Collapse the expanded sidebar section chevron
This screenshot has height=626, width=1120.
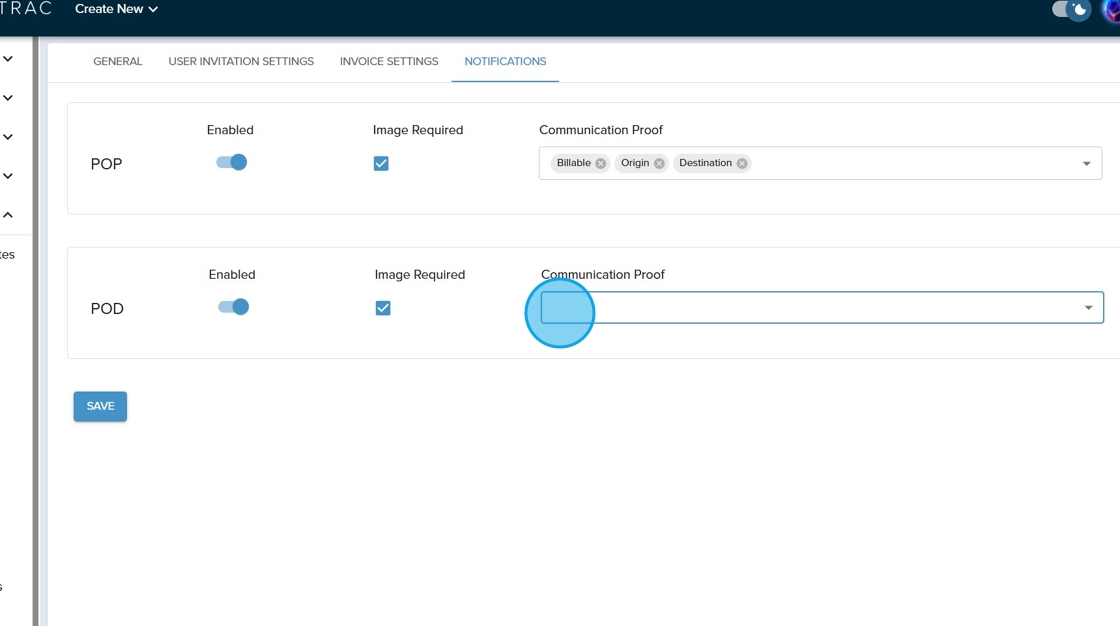(8, 215)
